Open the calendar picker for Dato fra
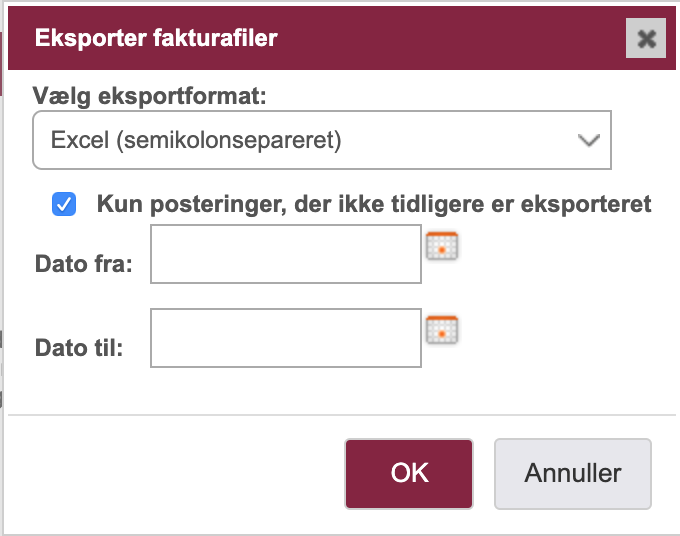 coord(442,246)
